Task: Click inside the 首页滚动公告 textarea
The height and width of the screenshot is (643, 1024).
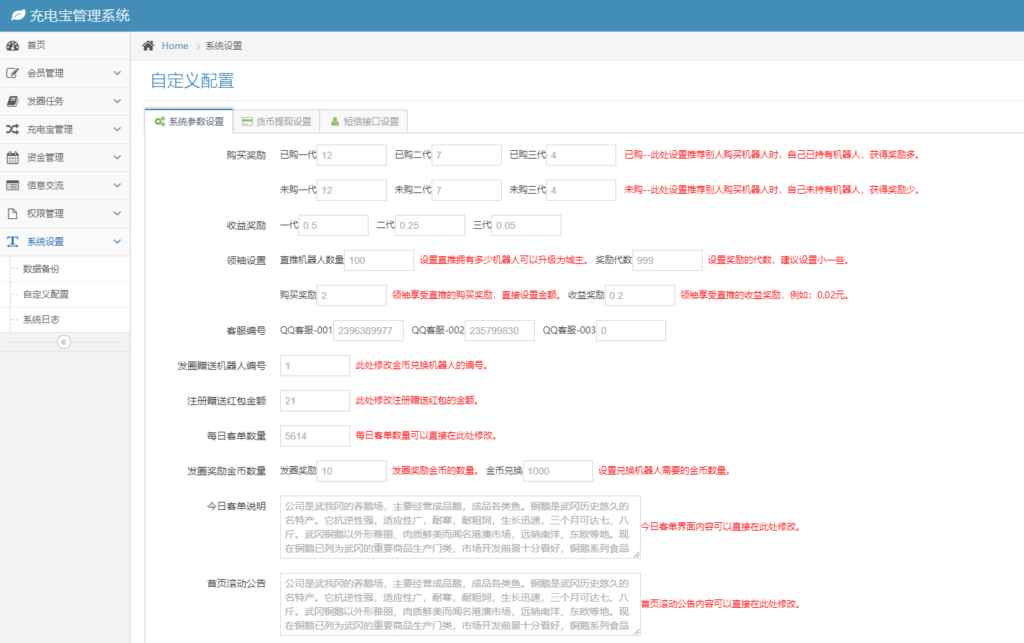Action: coord(460,604)
